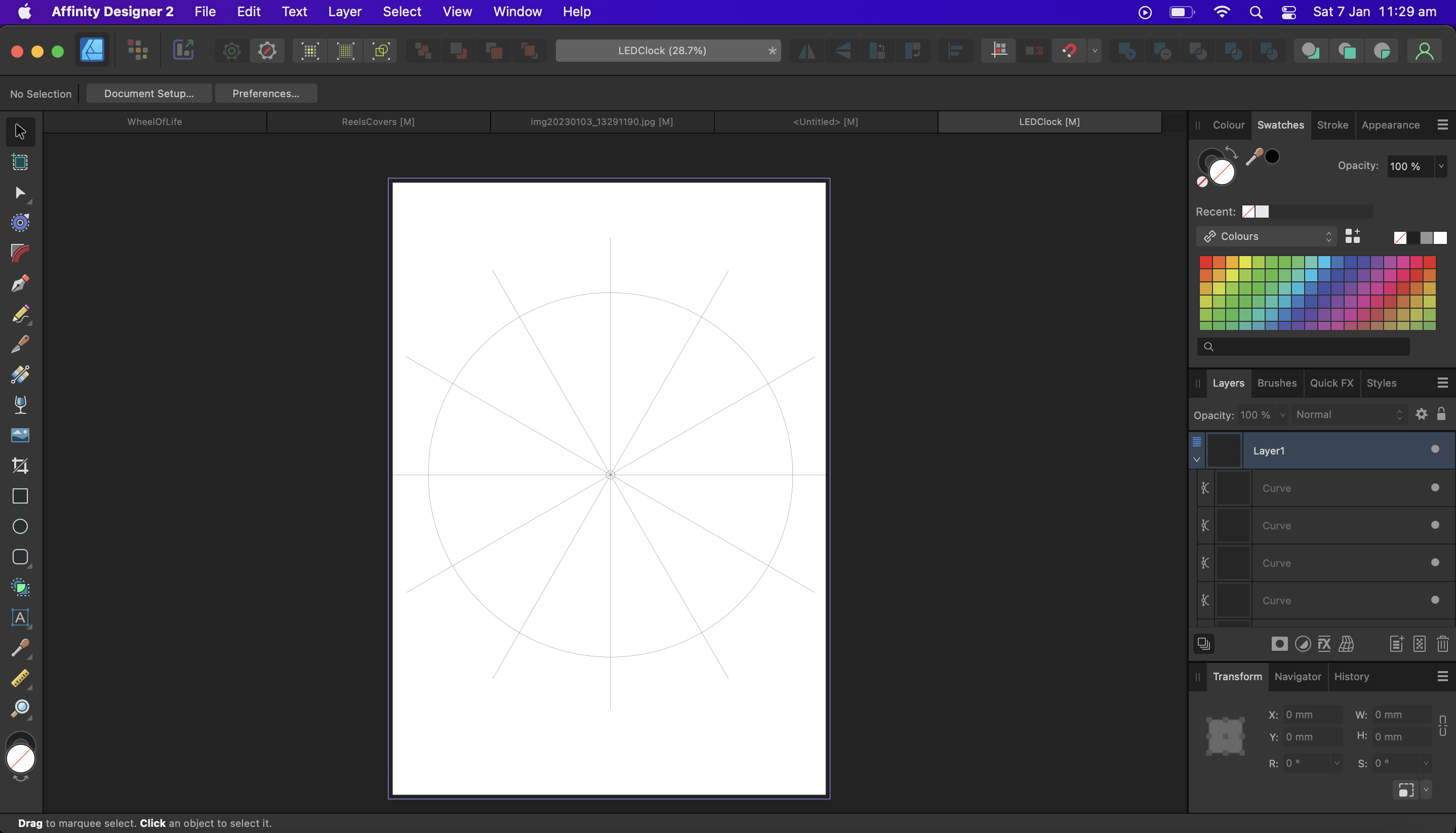Switch to the Stroke panel tab

point(1332,124)
